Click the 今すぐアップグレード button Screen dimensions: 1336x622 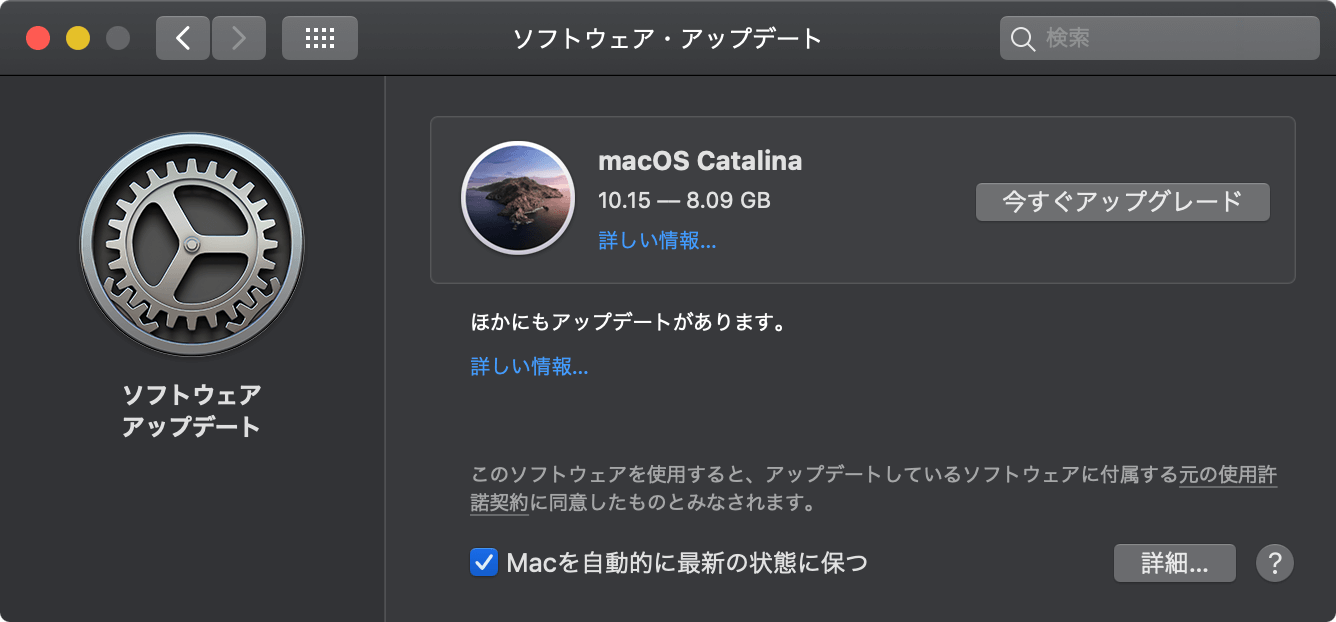point(1122,201)
